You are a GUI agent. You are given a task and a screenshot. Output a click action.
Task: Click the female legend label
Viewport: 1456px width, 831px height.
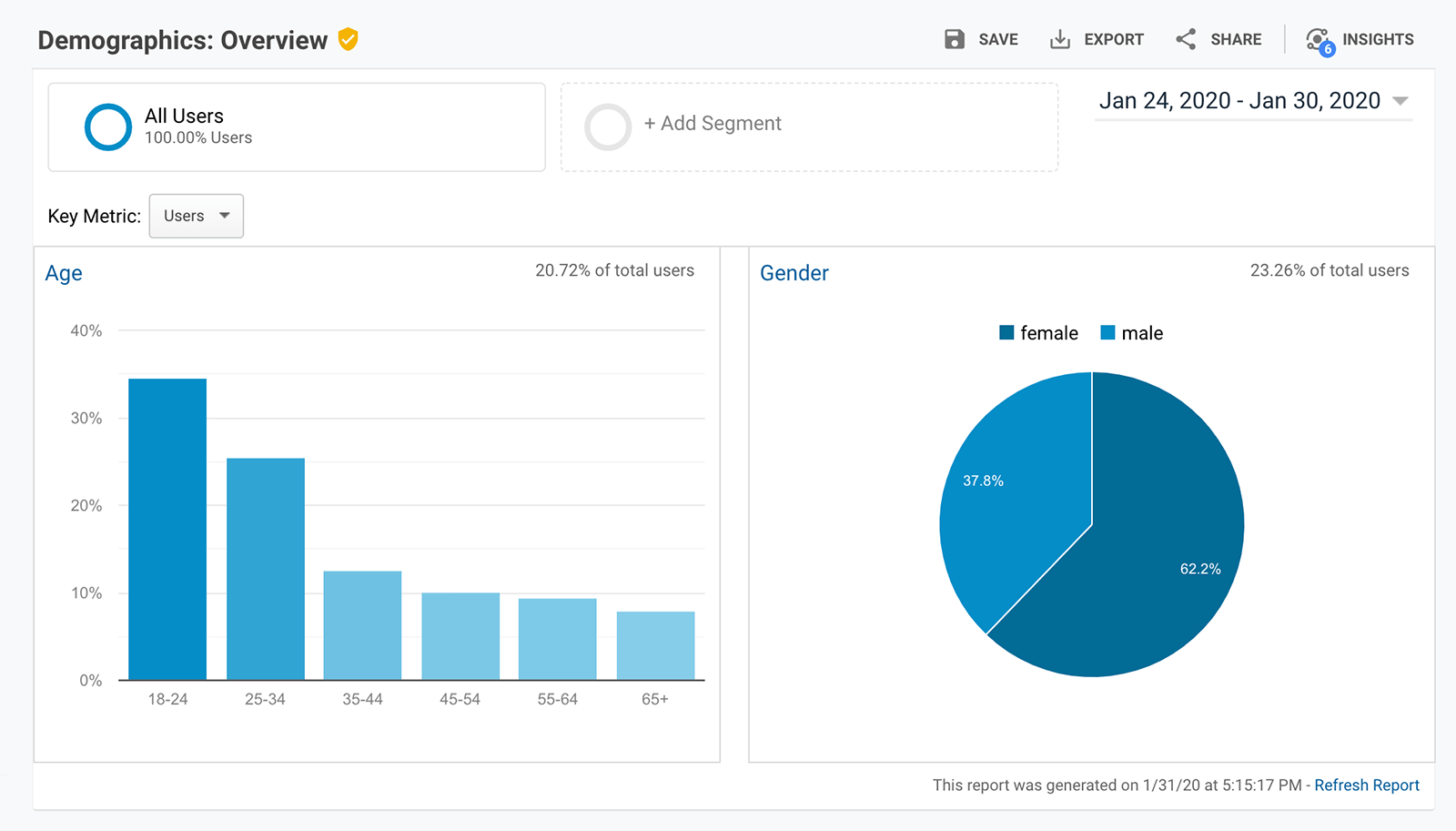[1049, 333]
